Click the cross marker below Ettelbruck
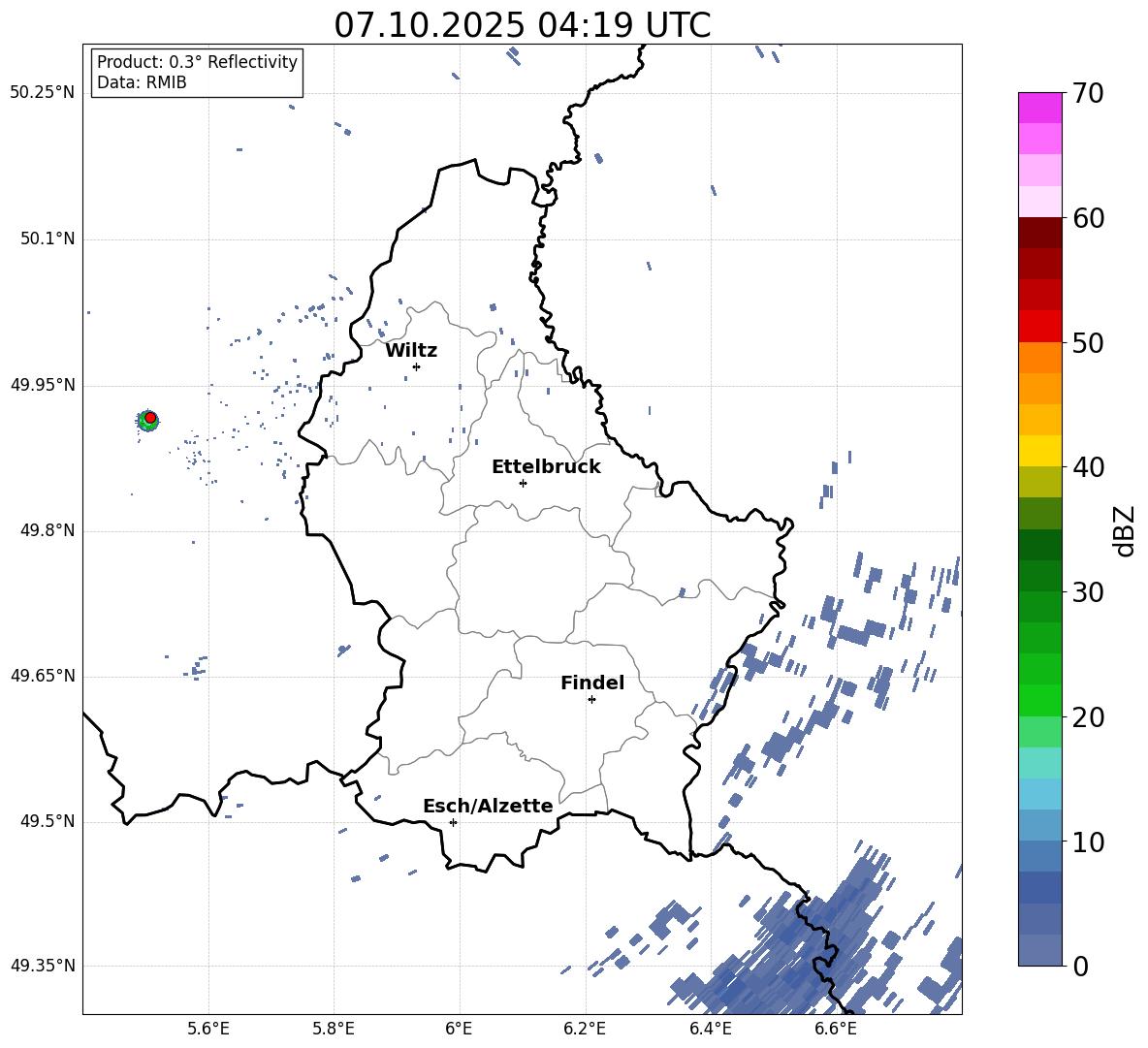Screen dimensions: 1148x1048 click(523, 483)
